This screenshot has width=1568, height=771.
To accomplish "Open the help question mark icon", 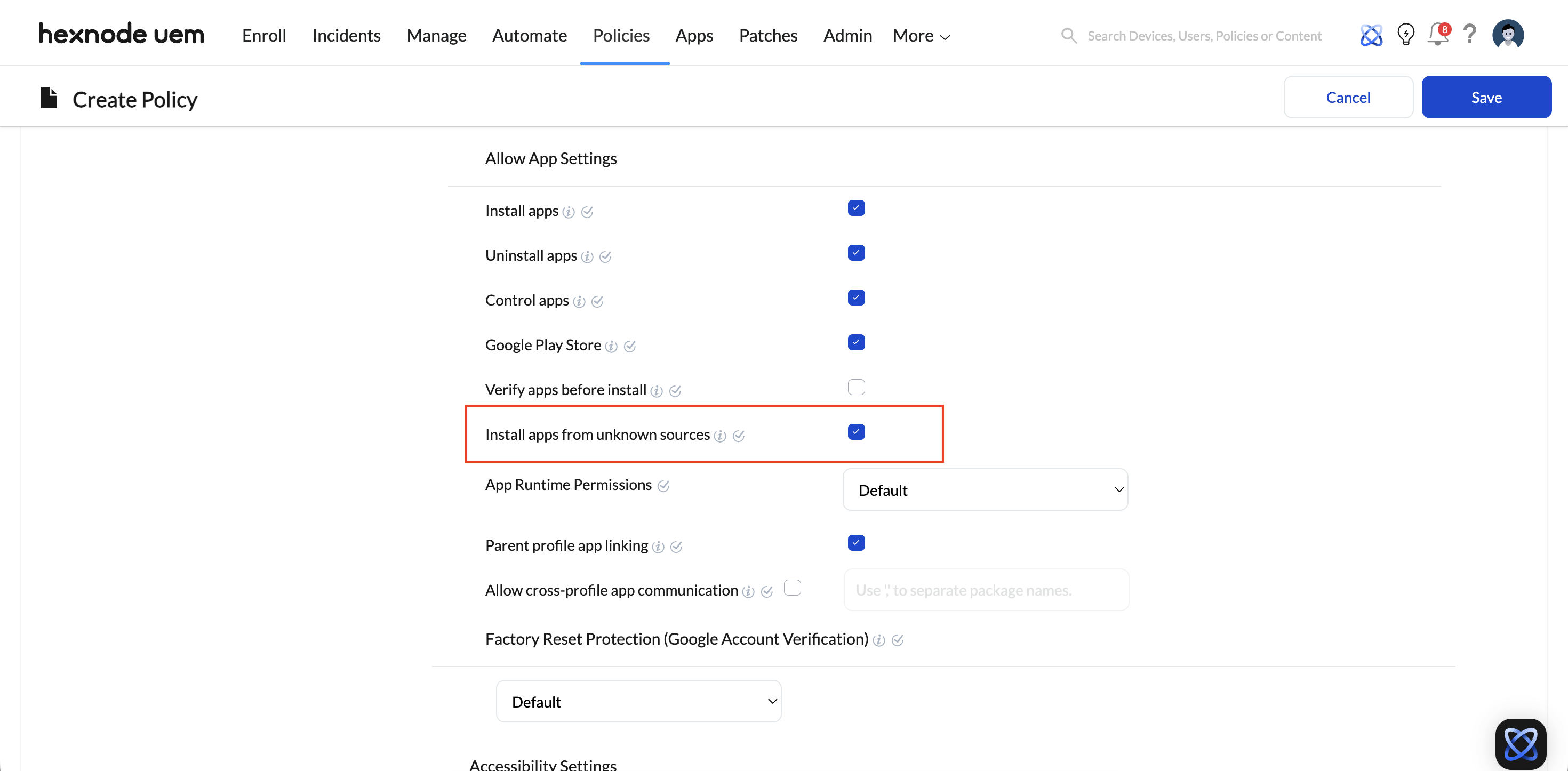I will [x=1470, y=34].
